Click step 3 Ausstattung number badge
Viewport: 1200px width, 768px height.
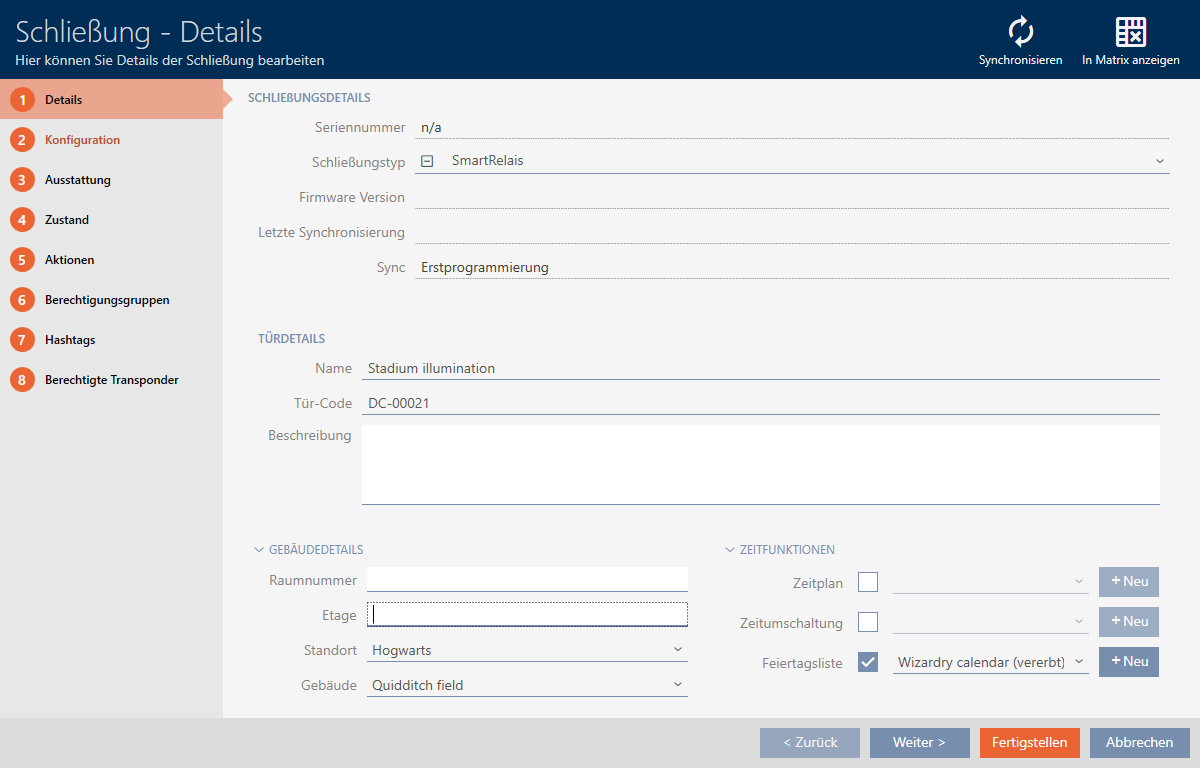[21, 180]
